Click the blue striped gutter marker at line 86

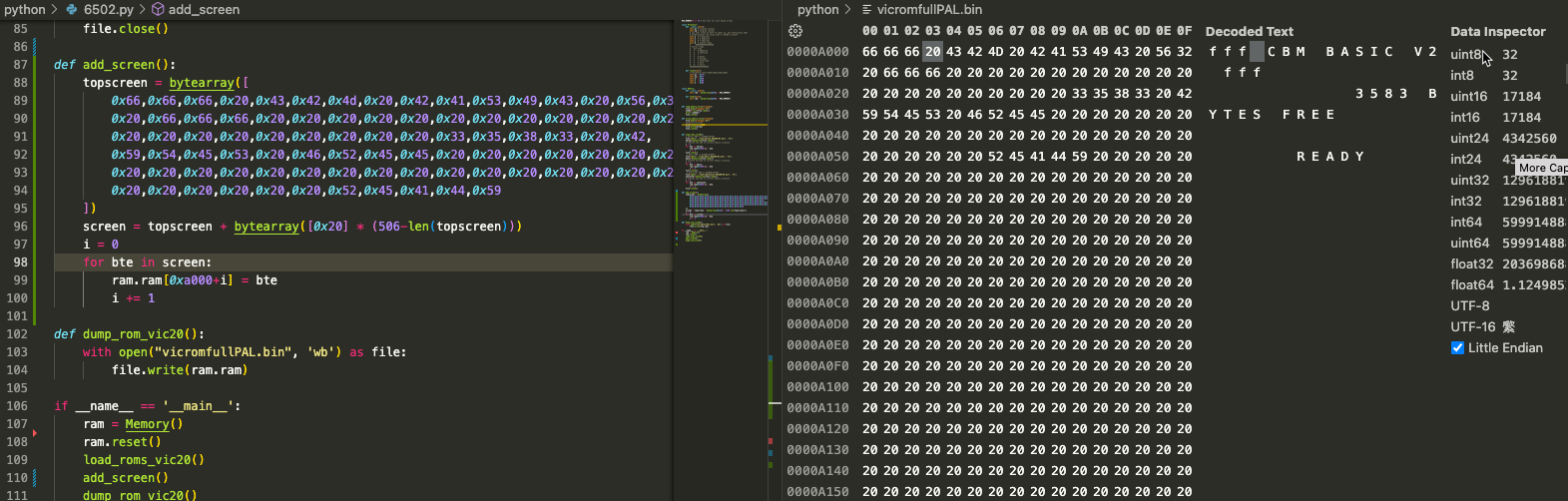coord(35,47)
